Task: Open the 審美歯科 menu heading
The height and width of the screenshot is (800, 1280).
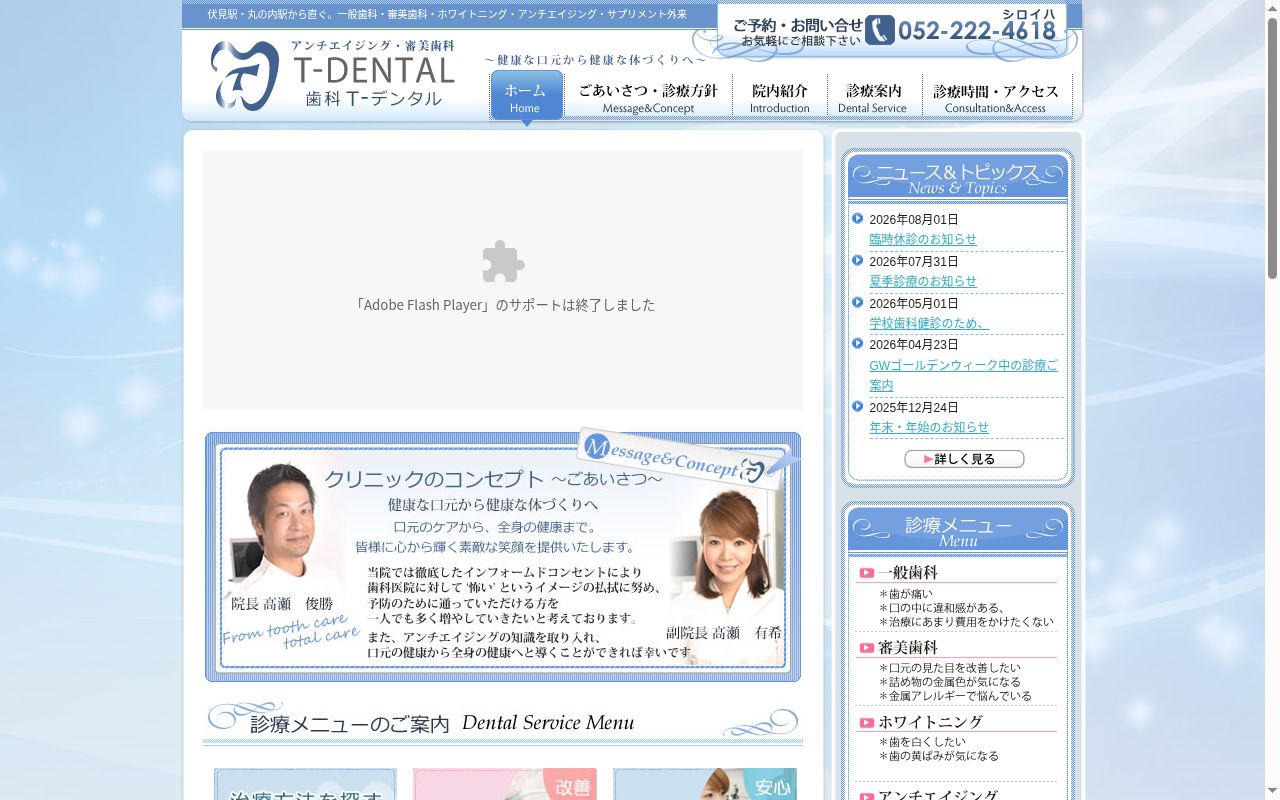Action: (908, 648)
